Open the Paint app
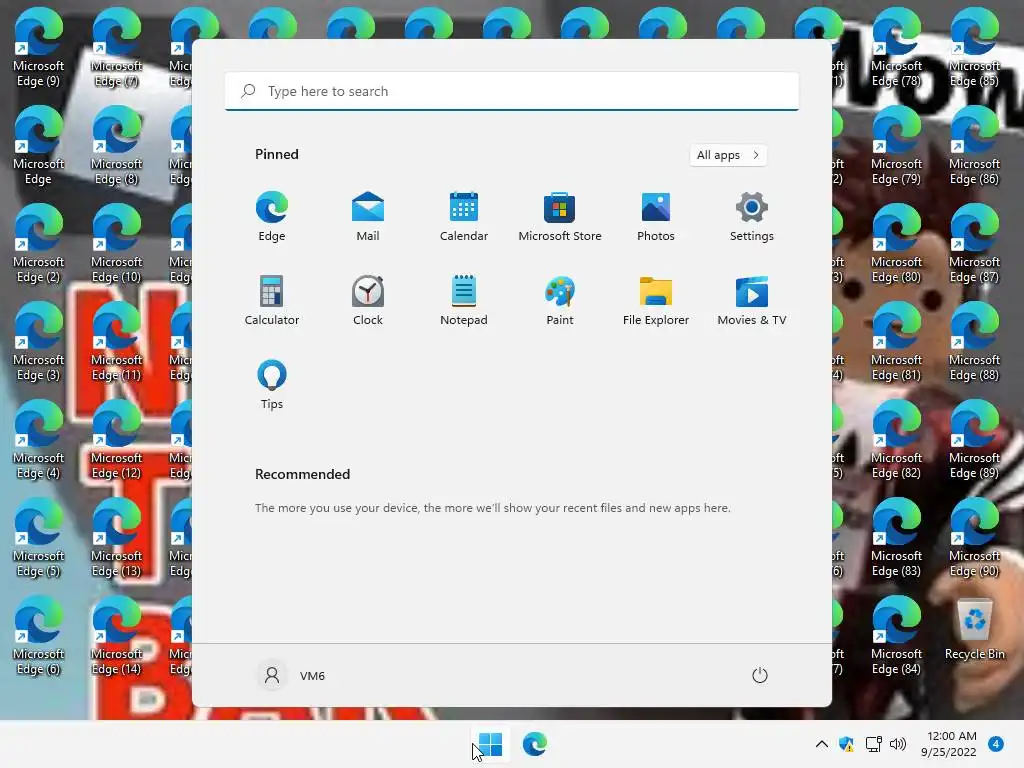This screenshot has height=768, width=1024. coord(560,300)
